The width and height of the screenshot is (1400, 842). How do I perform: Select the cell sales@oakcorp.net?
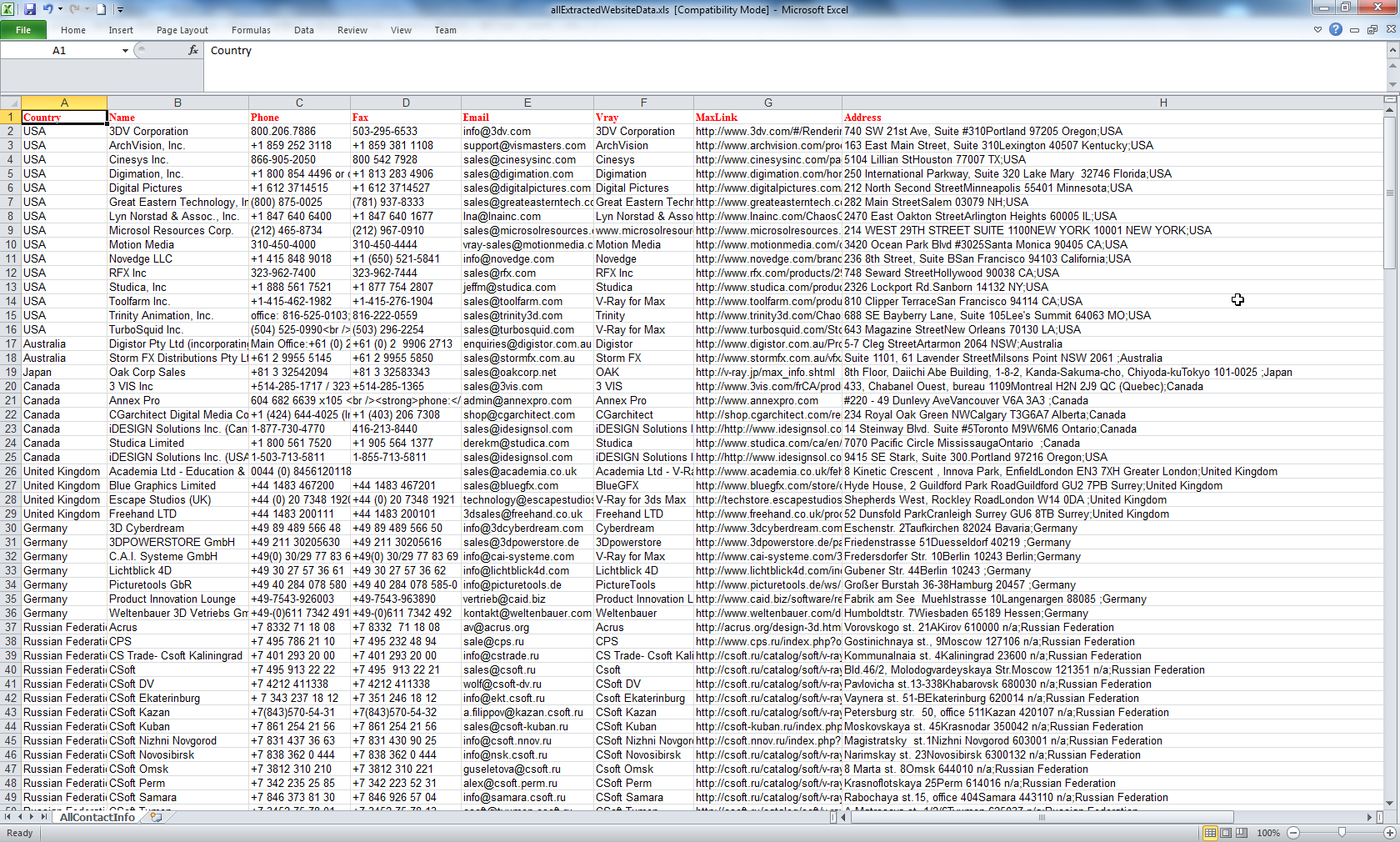coord(527,372)
